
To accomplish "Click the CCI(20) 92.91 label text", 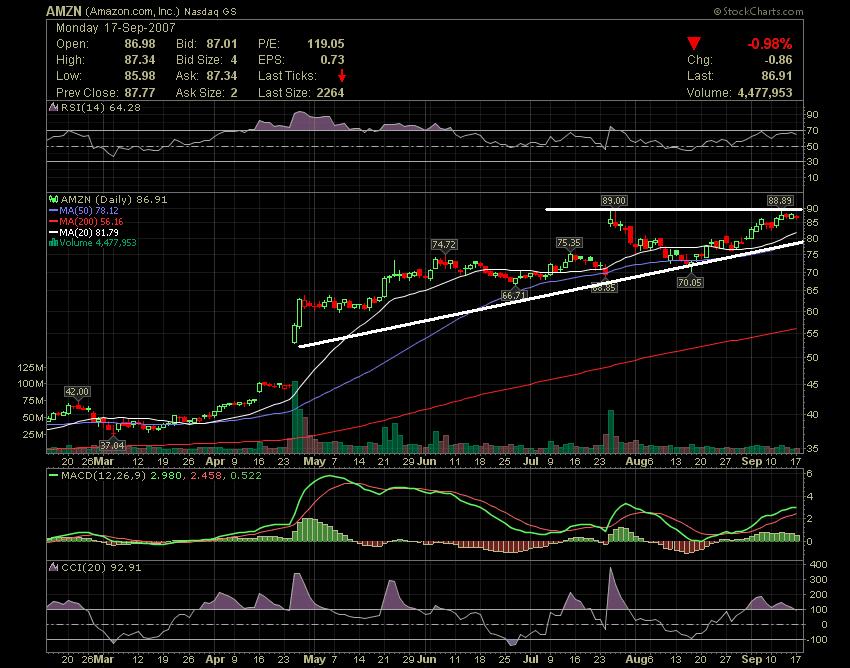I will [101, 567].
